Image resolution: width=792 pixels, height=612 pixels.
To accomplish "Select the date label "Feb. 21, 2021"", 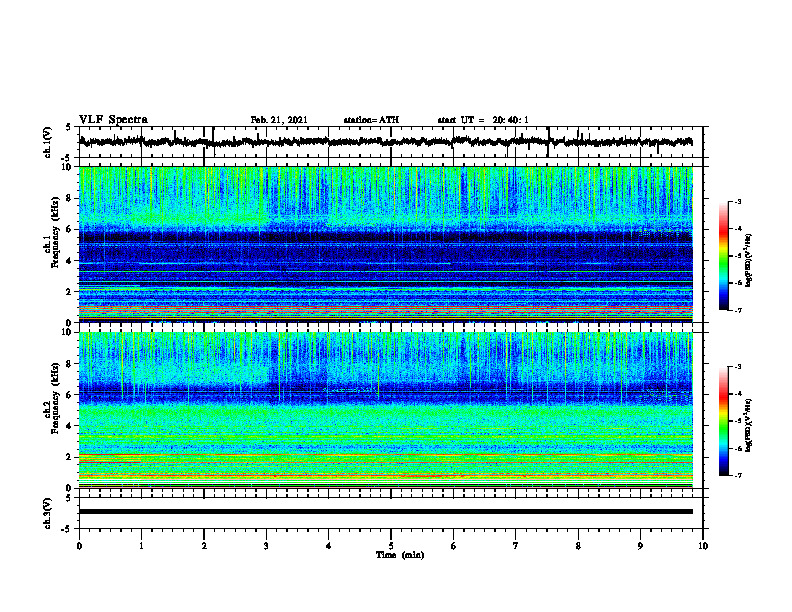I will click(x=279, y=120).
